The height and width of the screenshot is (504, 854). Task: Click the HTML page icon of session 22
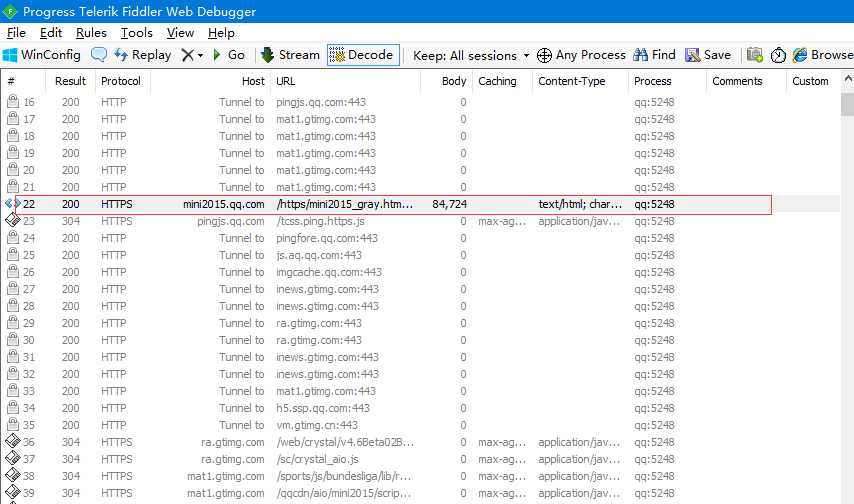pos(13,204)
